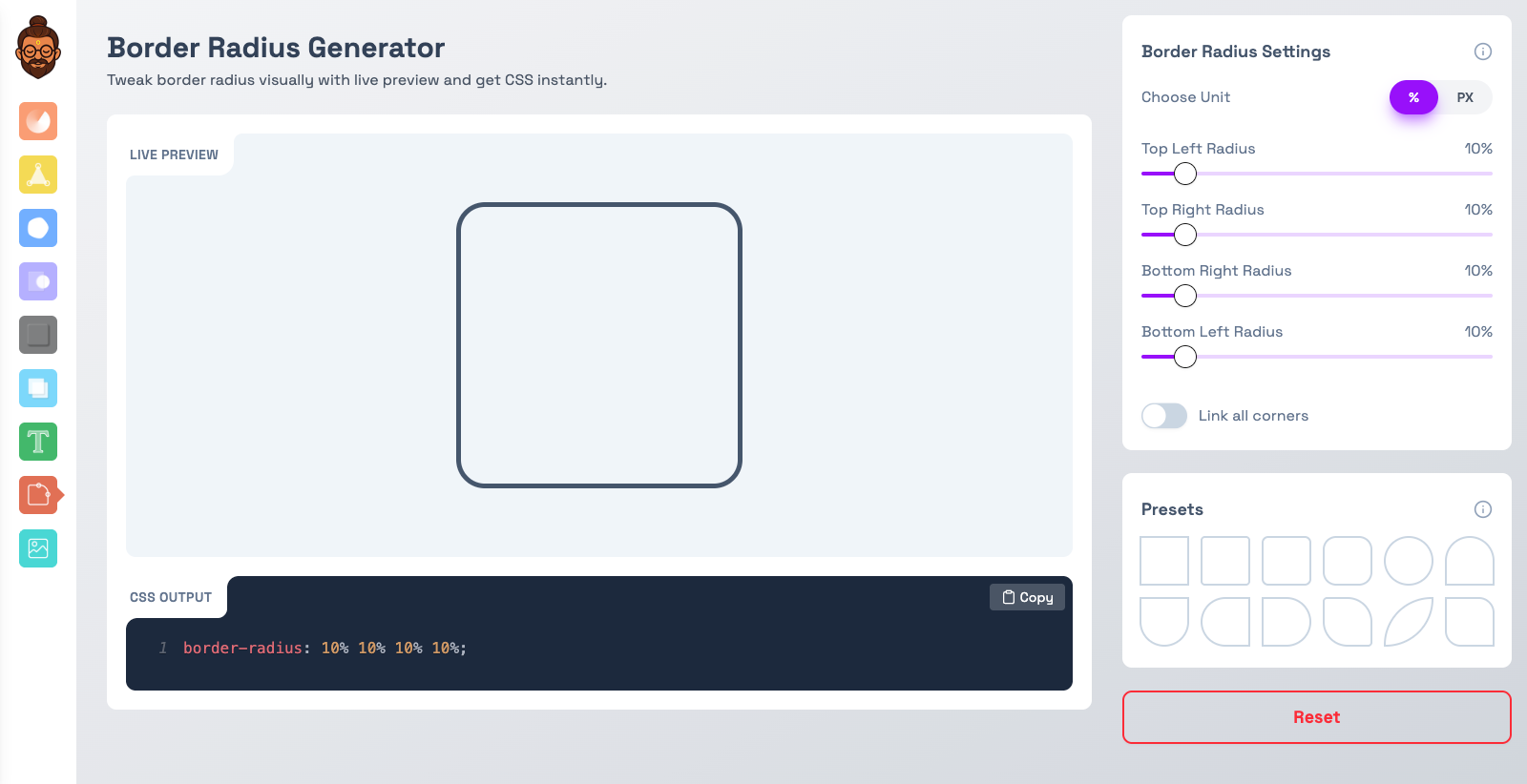Apply the last preset in the second row
The height and width of the screenshot is (784, 1527).
click(1470, 622)
